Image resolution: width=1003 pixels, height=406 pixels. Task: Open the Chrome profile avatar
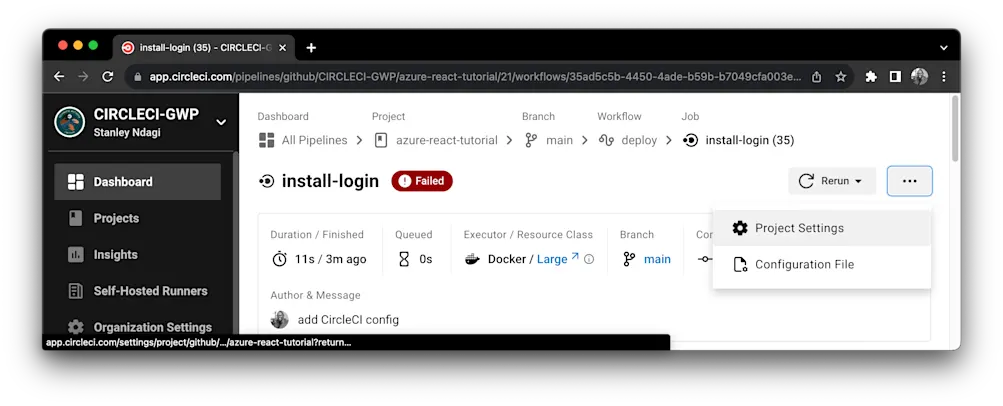(x=919, y=77)
